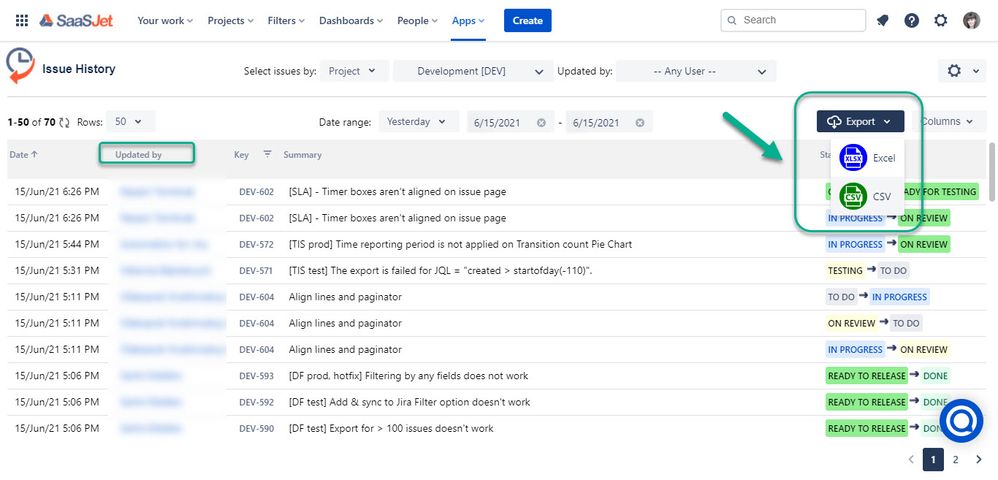Open the app switcher grid icon
This screenshot has width=998, height=480.
coord(22,20)
